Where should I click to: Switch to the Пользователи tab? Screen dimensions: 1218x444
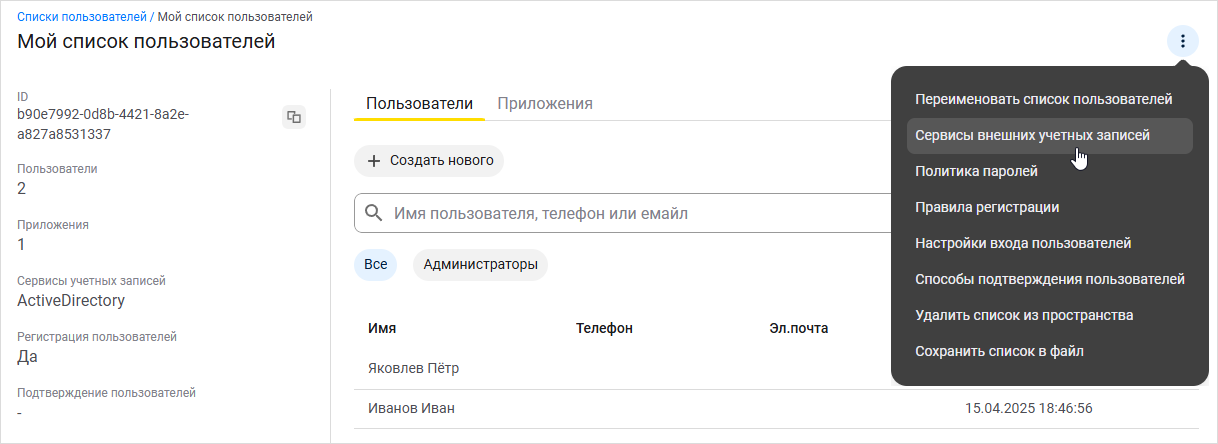coord(419,103)
